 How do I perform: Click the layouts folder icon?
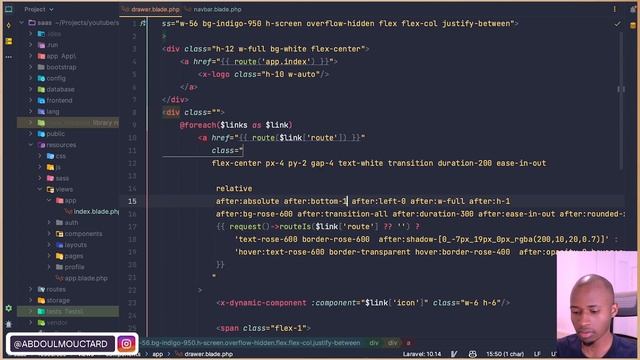60,244
